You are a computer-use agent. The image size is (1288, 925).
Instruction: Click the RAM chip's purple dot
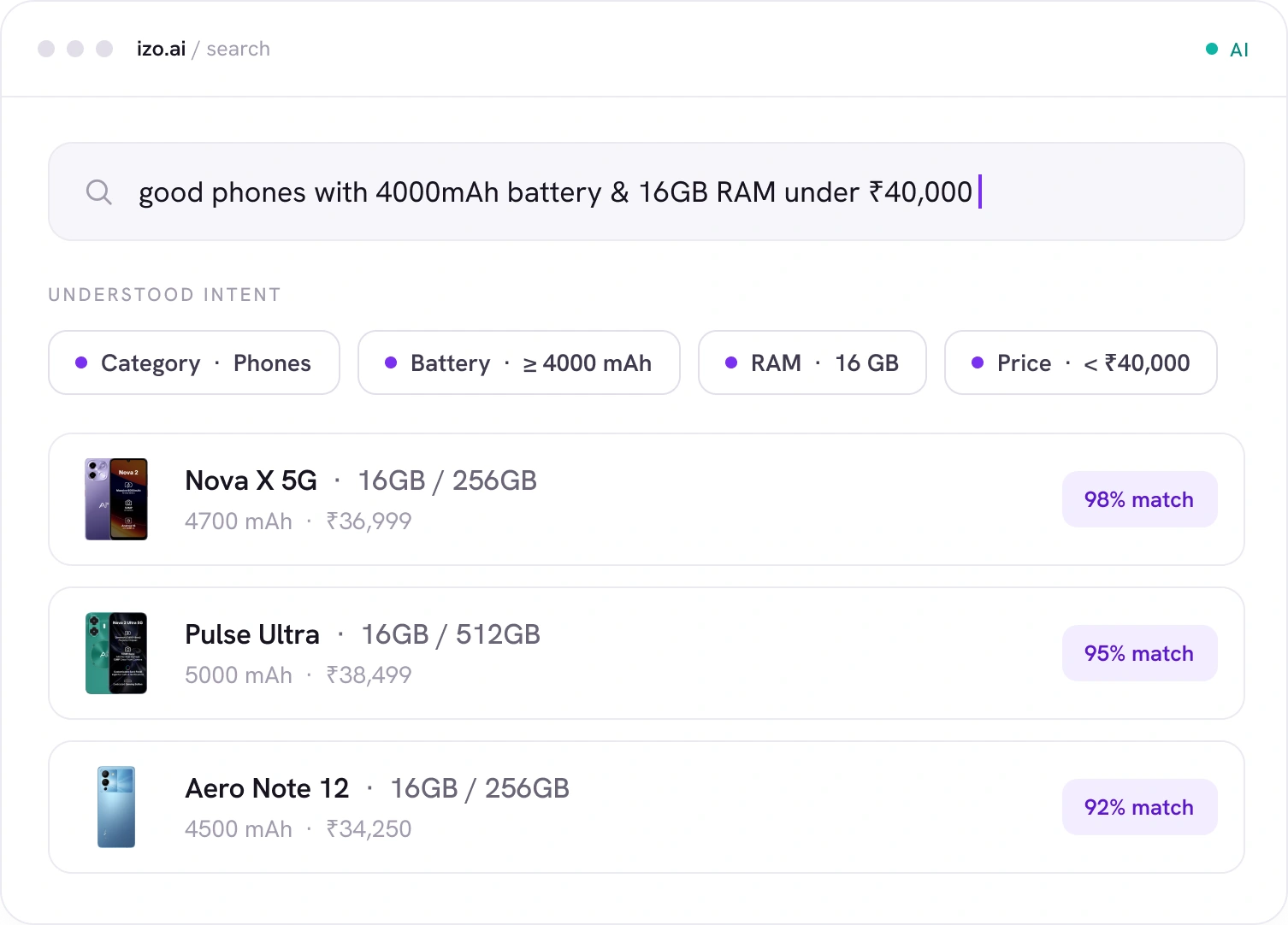pos(731,362)
